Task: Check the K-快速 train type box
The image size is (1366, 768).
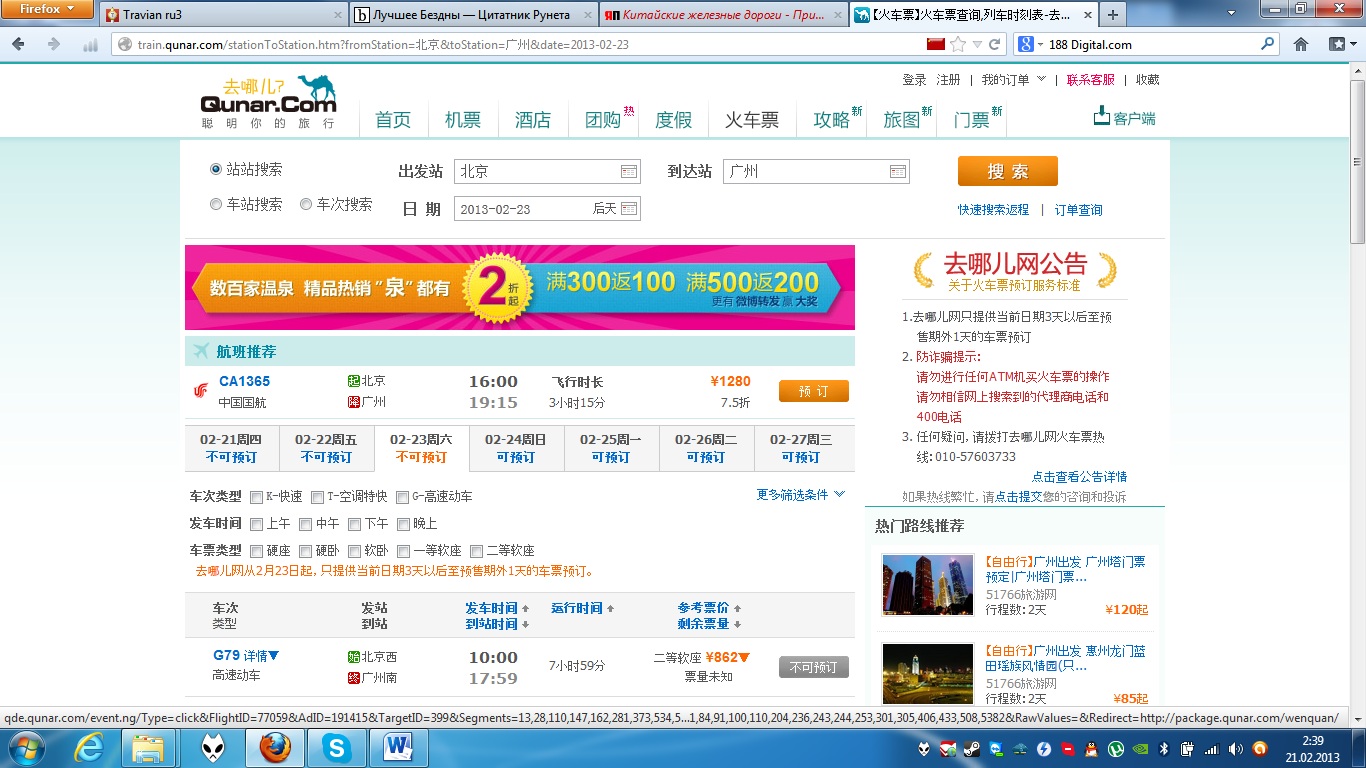Action: (257, 497)
